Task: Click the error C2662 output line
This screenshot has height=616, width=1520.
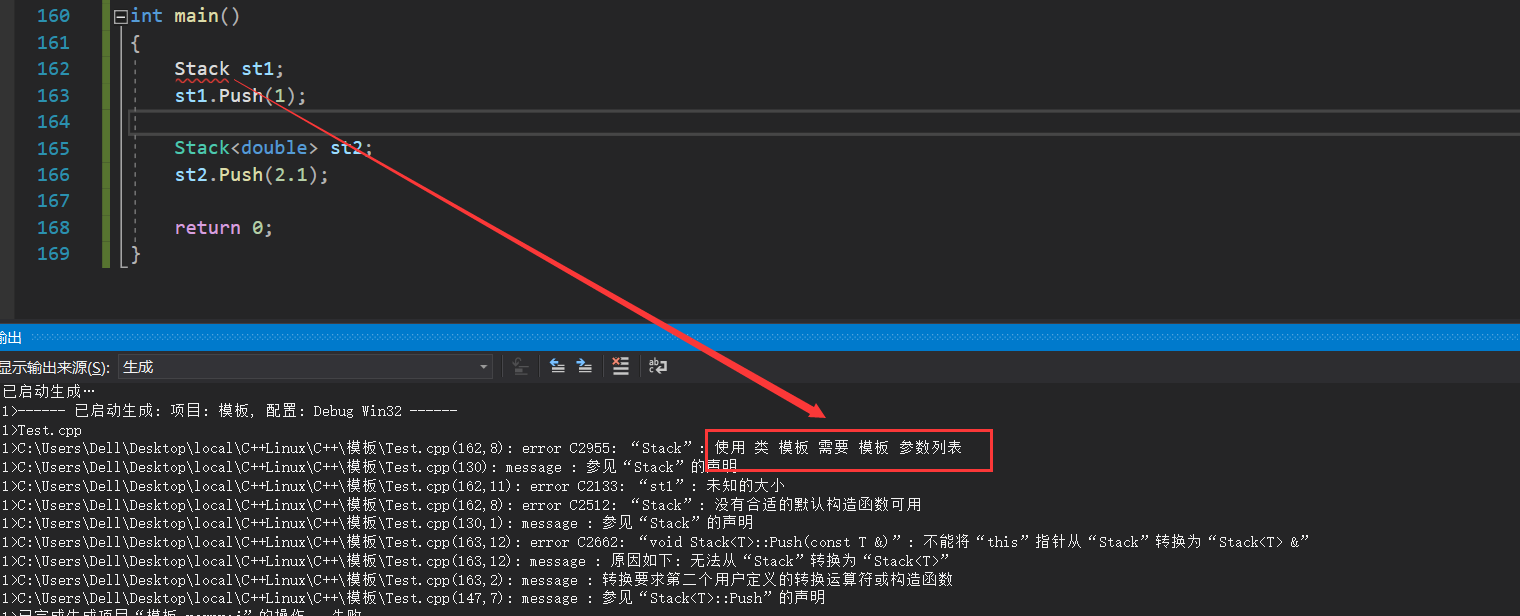Action: (655, 542)
